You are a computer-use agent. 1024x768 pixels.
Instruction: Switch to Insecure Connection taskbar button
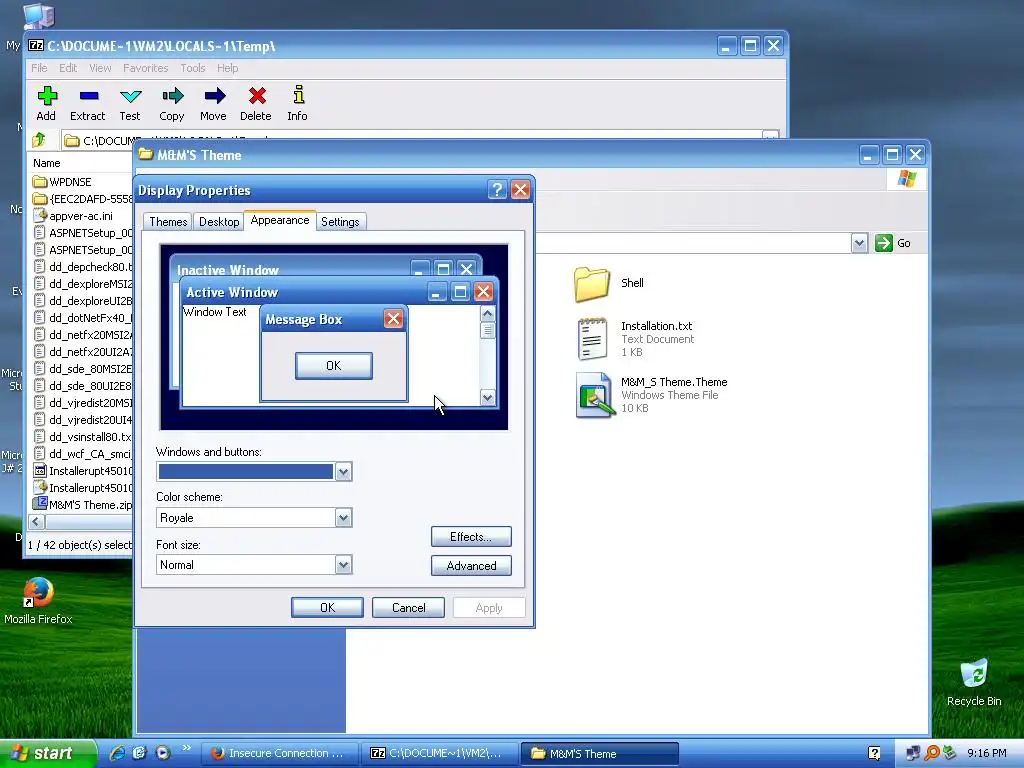(279, 753)
